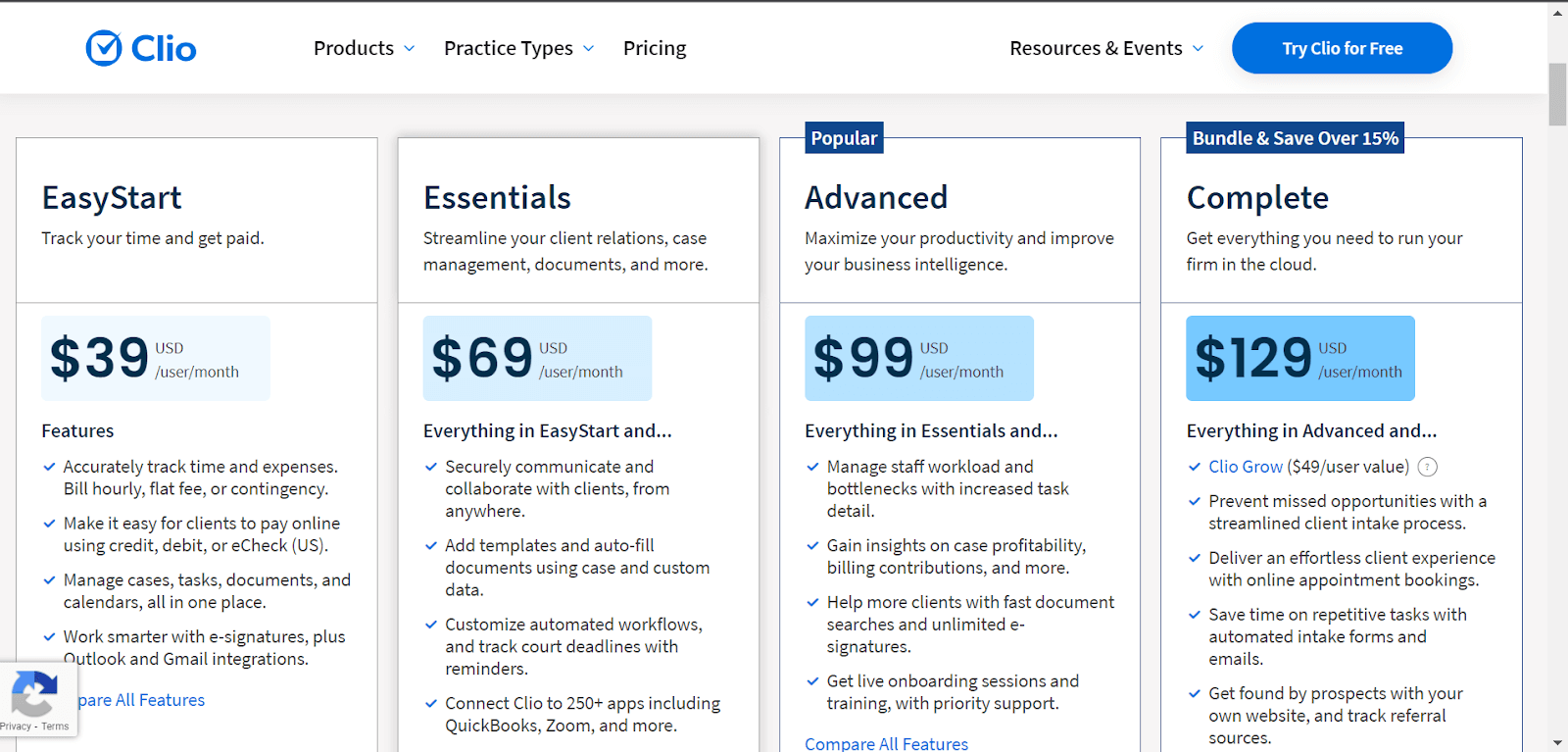Select the Pricing menu item

pos(654,48)
